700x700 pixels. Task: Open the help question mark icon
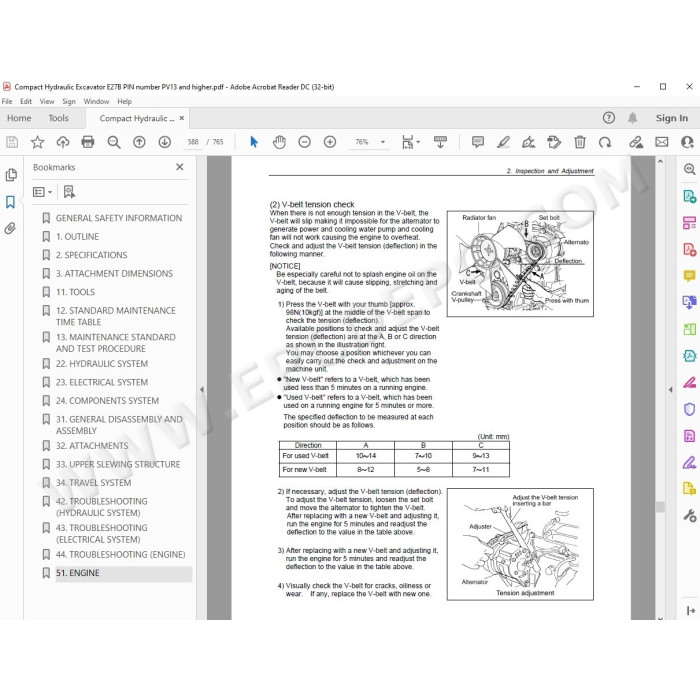(x=608, y=118)
